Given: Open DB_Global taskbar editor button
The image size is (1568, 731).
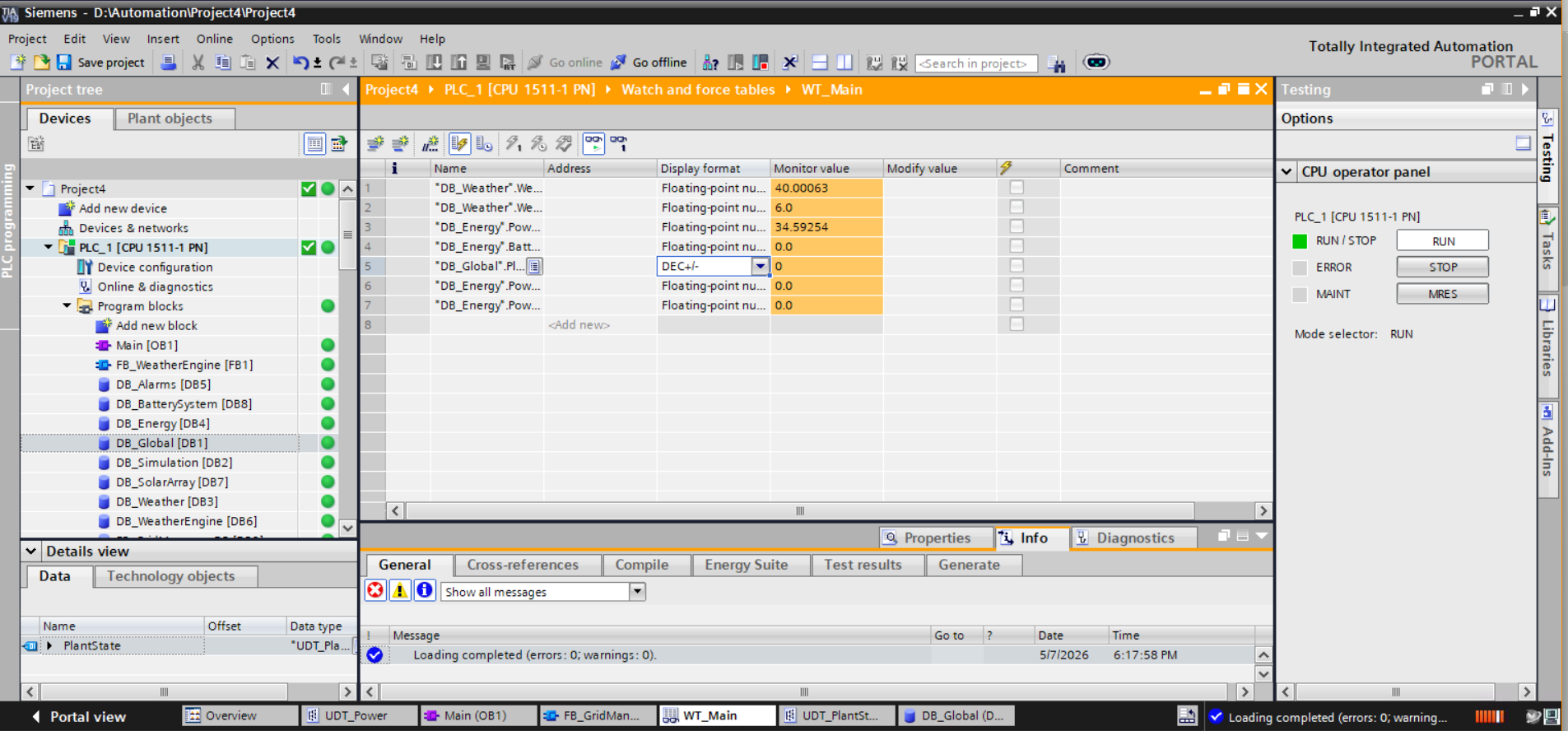Looking at the screenshot, I should [955, 715].
